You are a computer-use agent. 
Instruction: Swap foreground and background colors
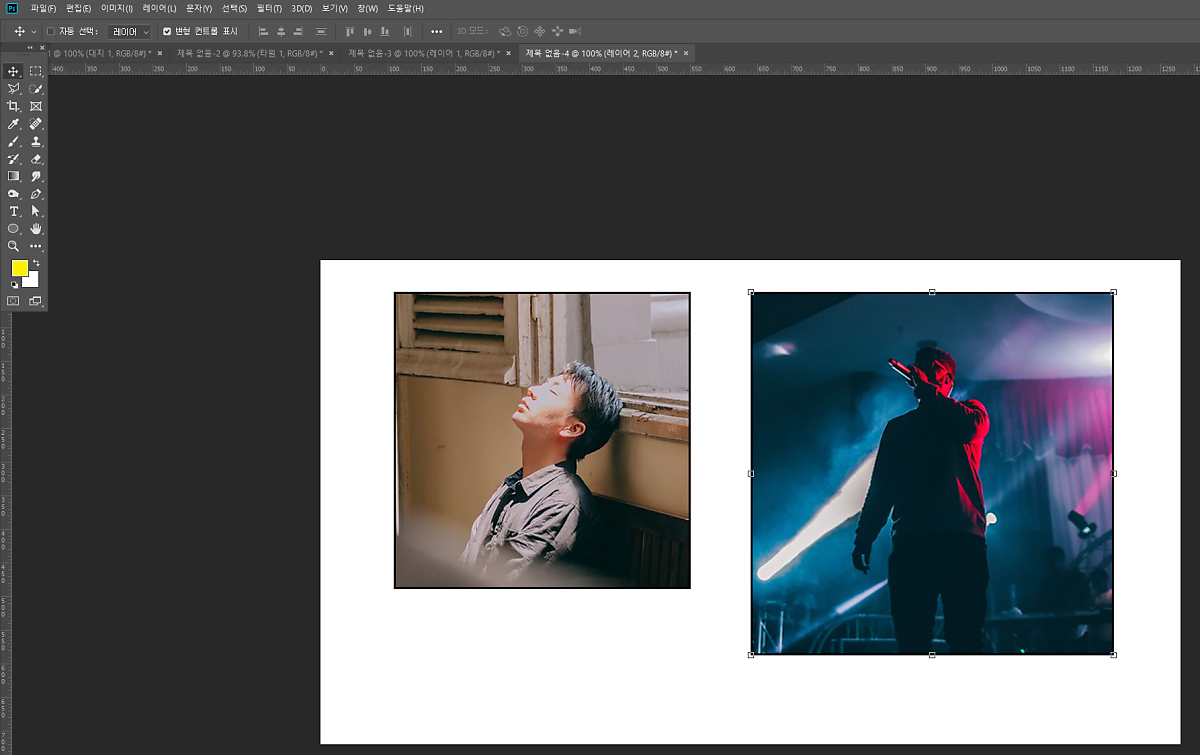click(36, 263)
